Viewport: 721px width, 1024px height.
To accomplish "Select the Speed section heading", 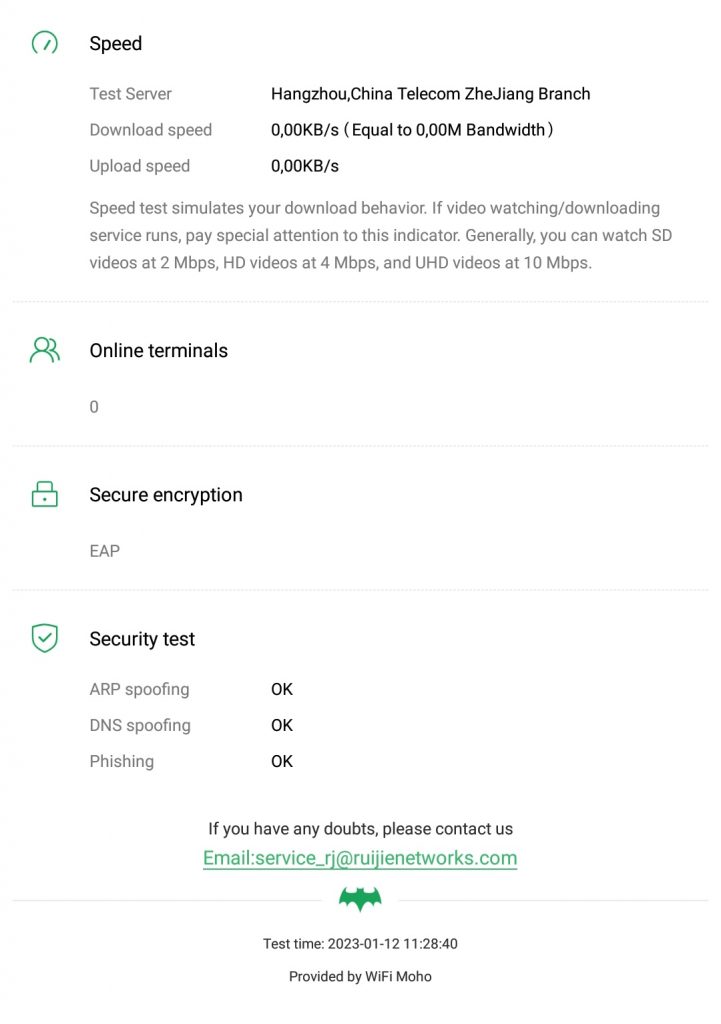I will 116,44.
